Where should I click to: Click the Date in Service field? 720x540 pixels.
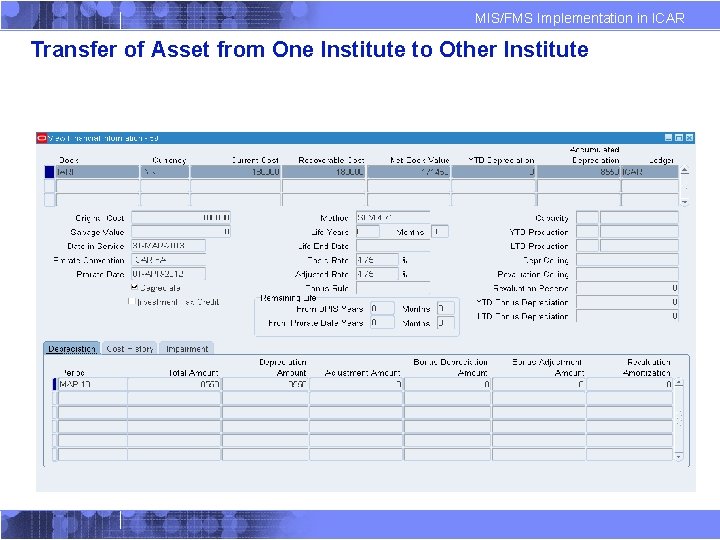click(x=169, y=246)
